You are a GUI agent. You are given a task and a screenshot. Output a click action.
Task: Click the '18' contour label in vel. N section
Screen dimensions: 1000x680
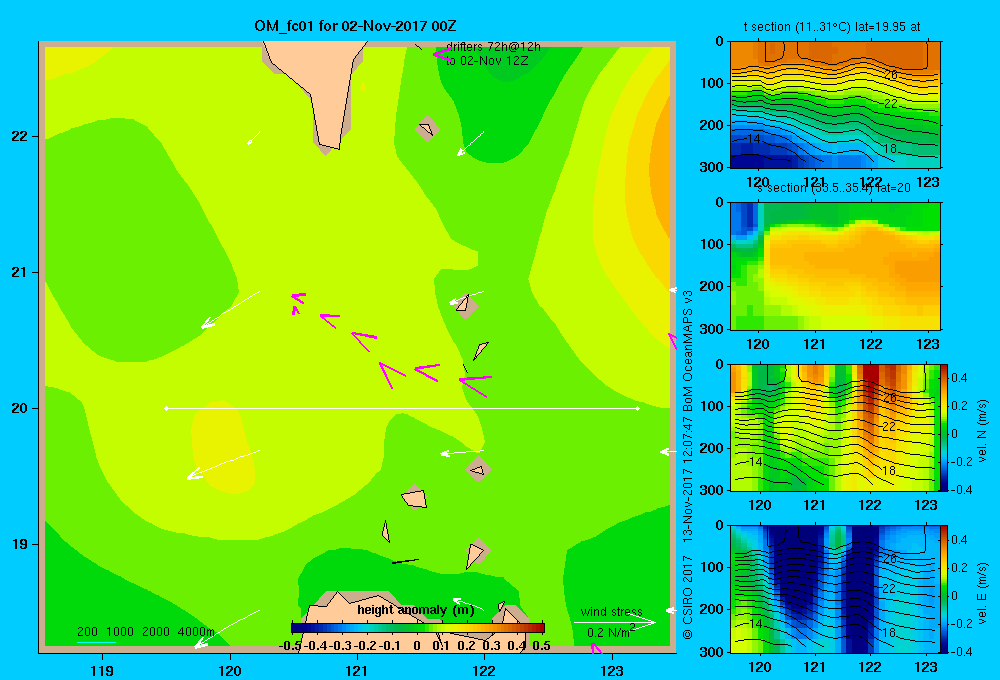[888, 471]
